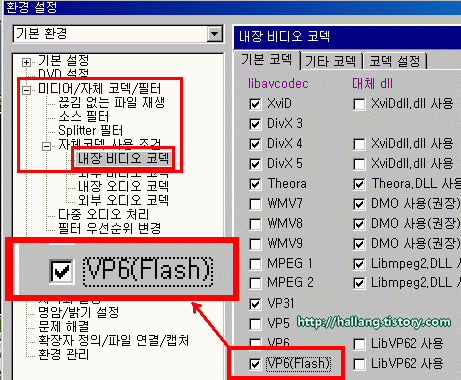Select 소스 필터 tree item
461x380 pixels.
point(83,116)
